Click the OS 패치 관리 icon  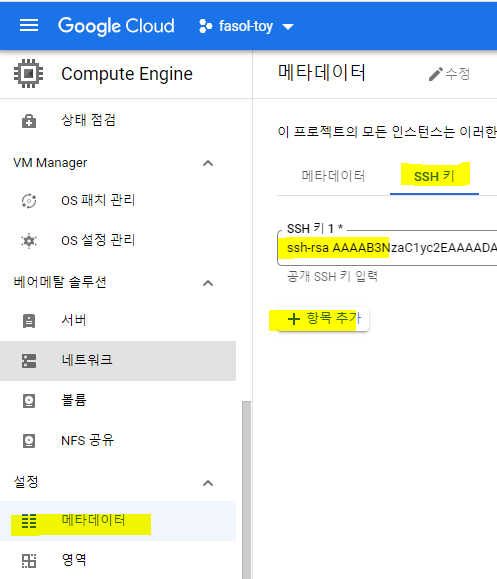tap(29, 201)
